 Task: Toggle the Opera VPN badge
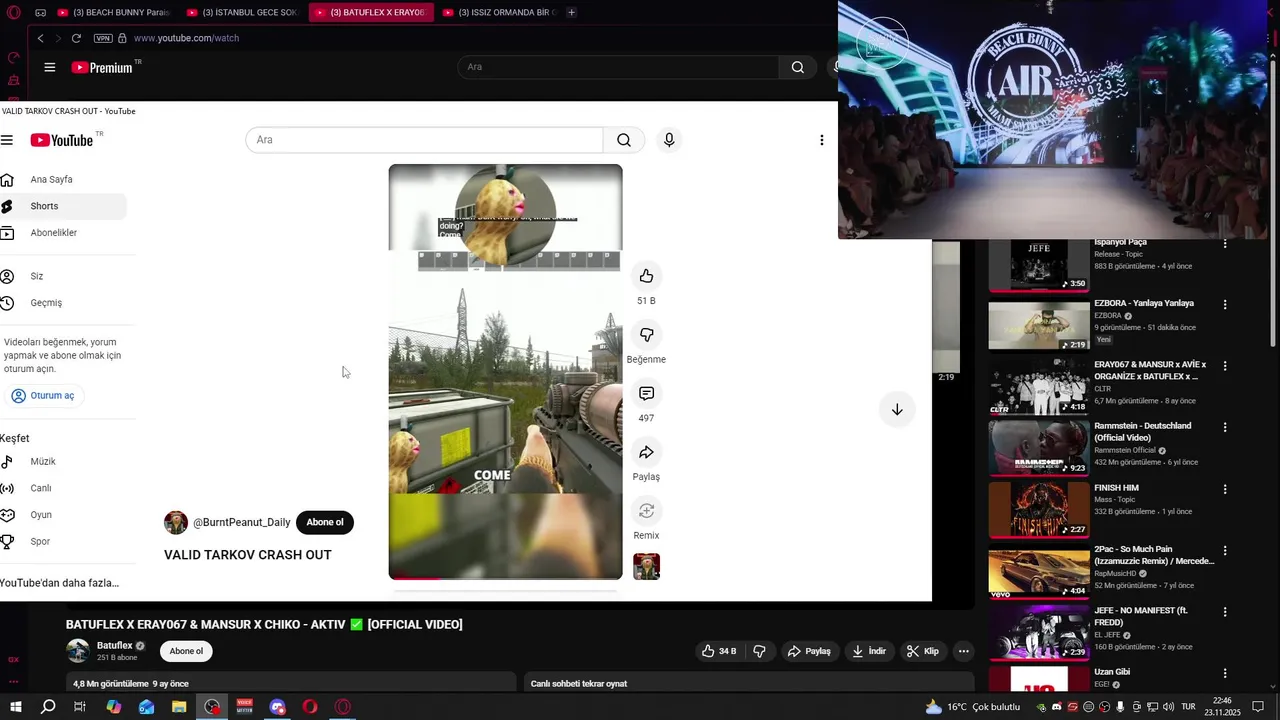click(x=103, y=38)
